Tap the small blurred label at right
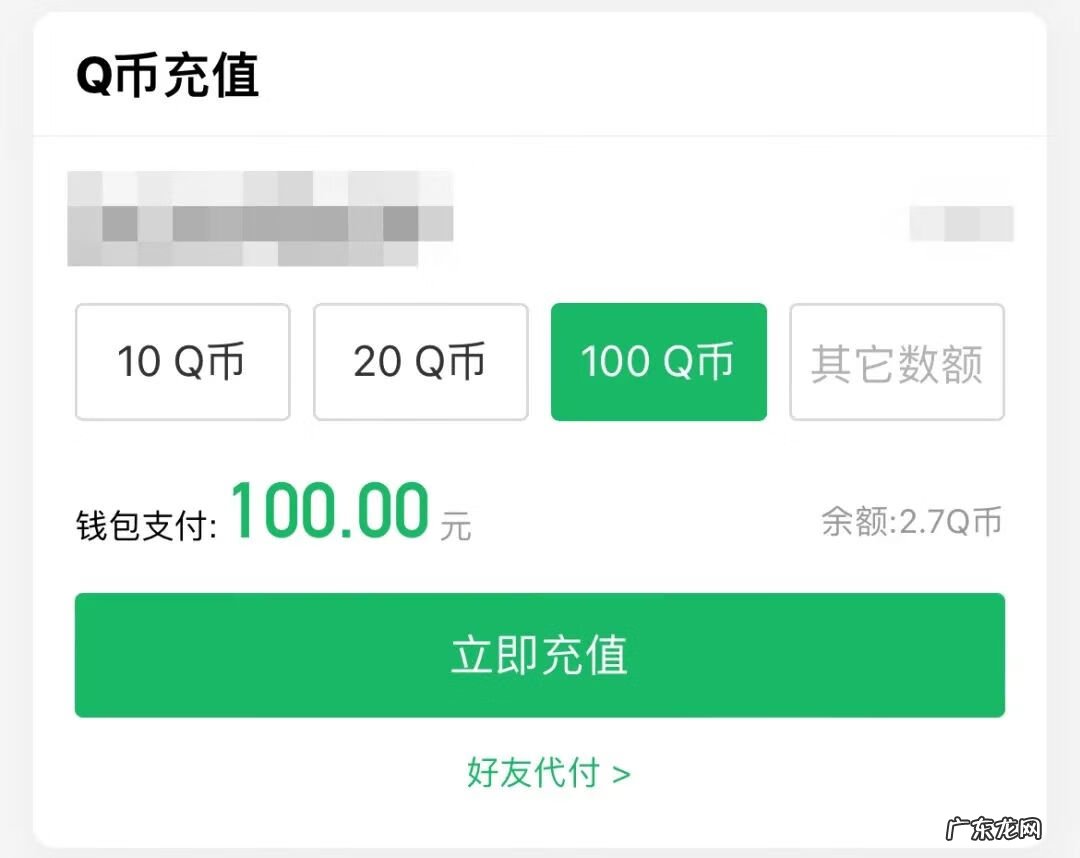The height and width of the screenshot is (858, 1080). [961, 223]
